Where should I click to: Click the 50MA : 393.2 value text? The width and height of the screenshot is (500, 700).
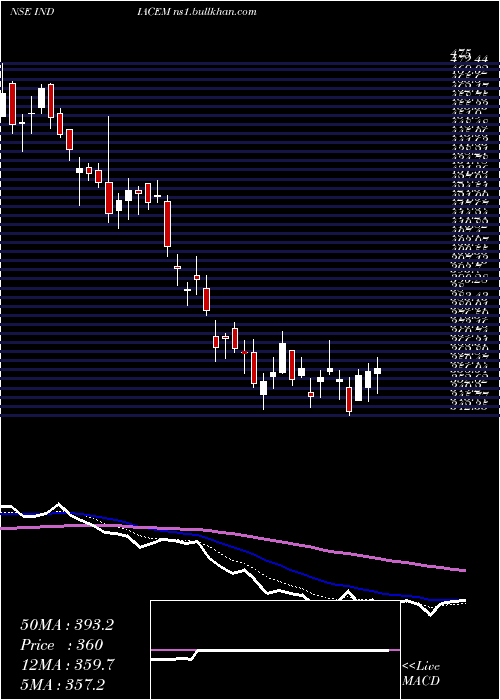click(67, 625)
